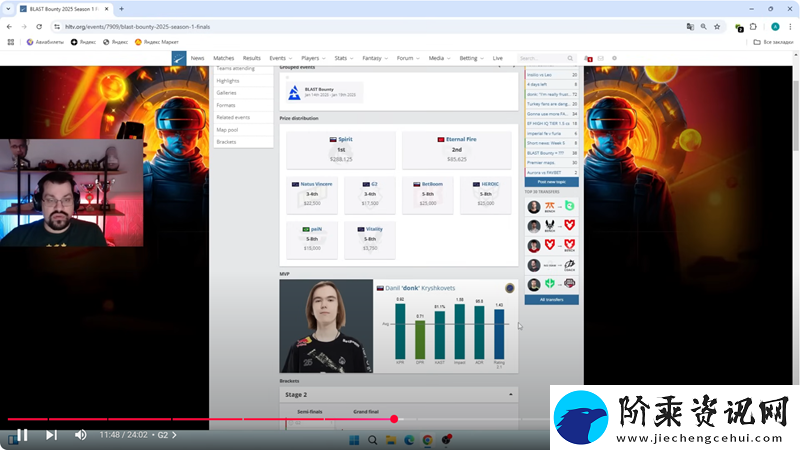Open the G2 chapter chevron
This screenshot has width=800, height=450.
[174, 435]
